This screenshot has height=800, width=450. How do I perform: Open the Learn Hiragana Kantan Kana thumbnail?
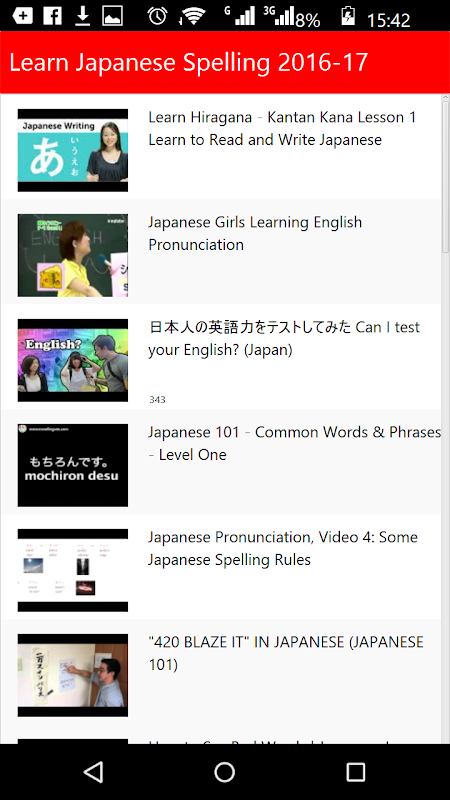pos(73,150)
